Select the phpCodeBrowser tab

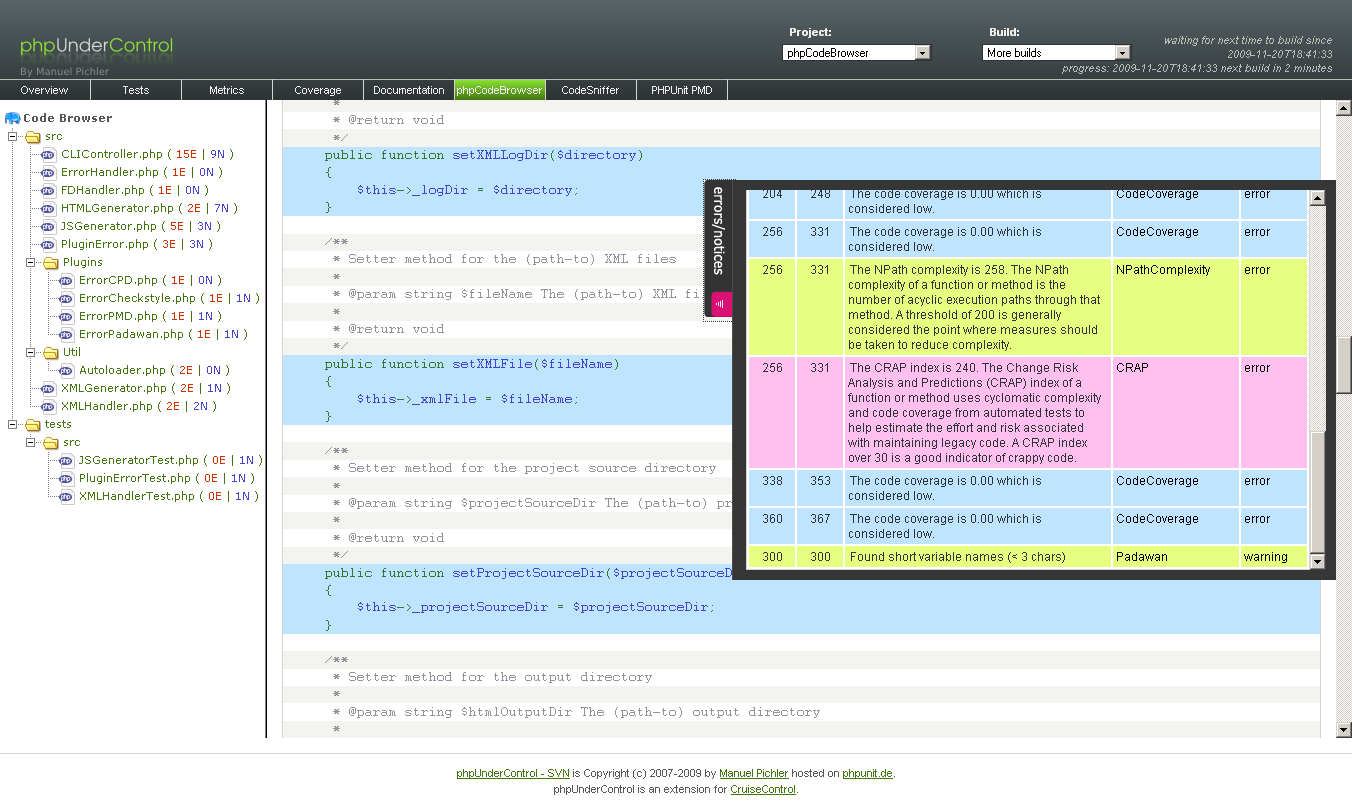500,90
